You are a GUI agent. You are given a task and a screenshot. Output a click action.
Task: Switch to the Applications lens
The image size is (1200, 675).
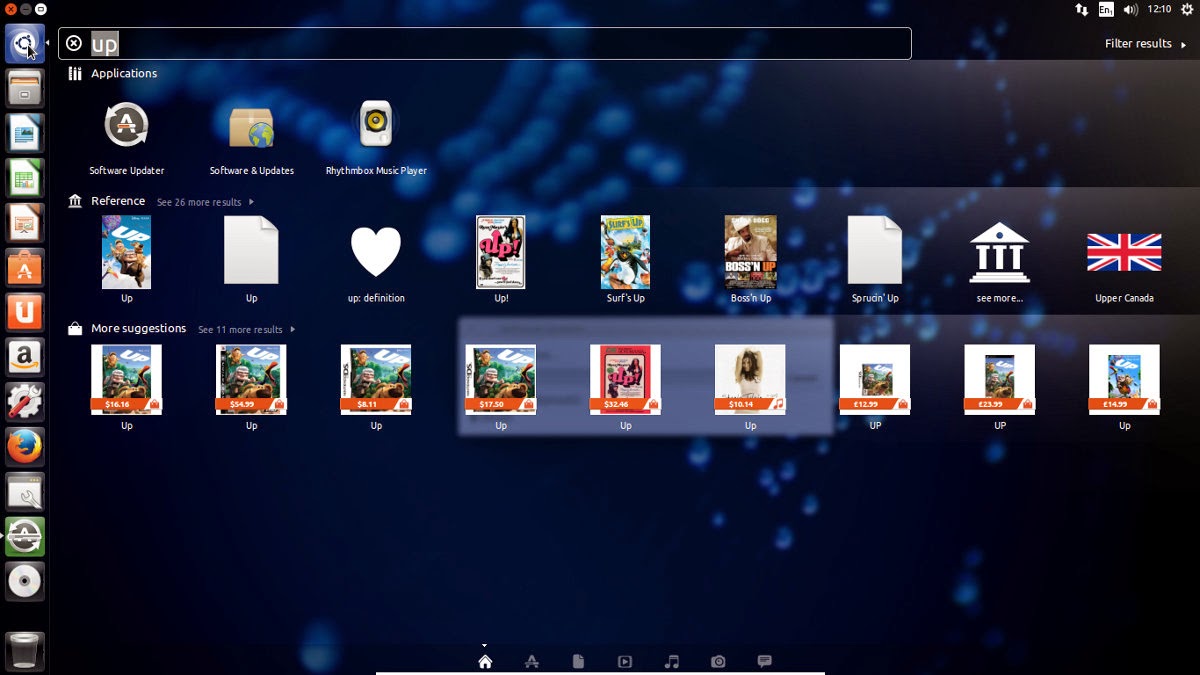point(532,661)
